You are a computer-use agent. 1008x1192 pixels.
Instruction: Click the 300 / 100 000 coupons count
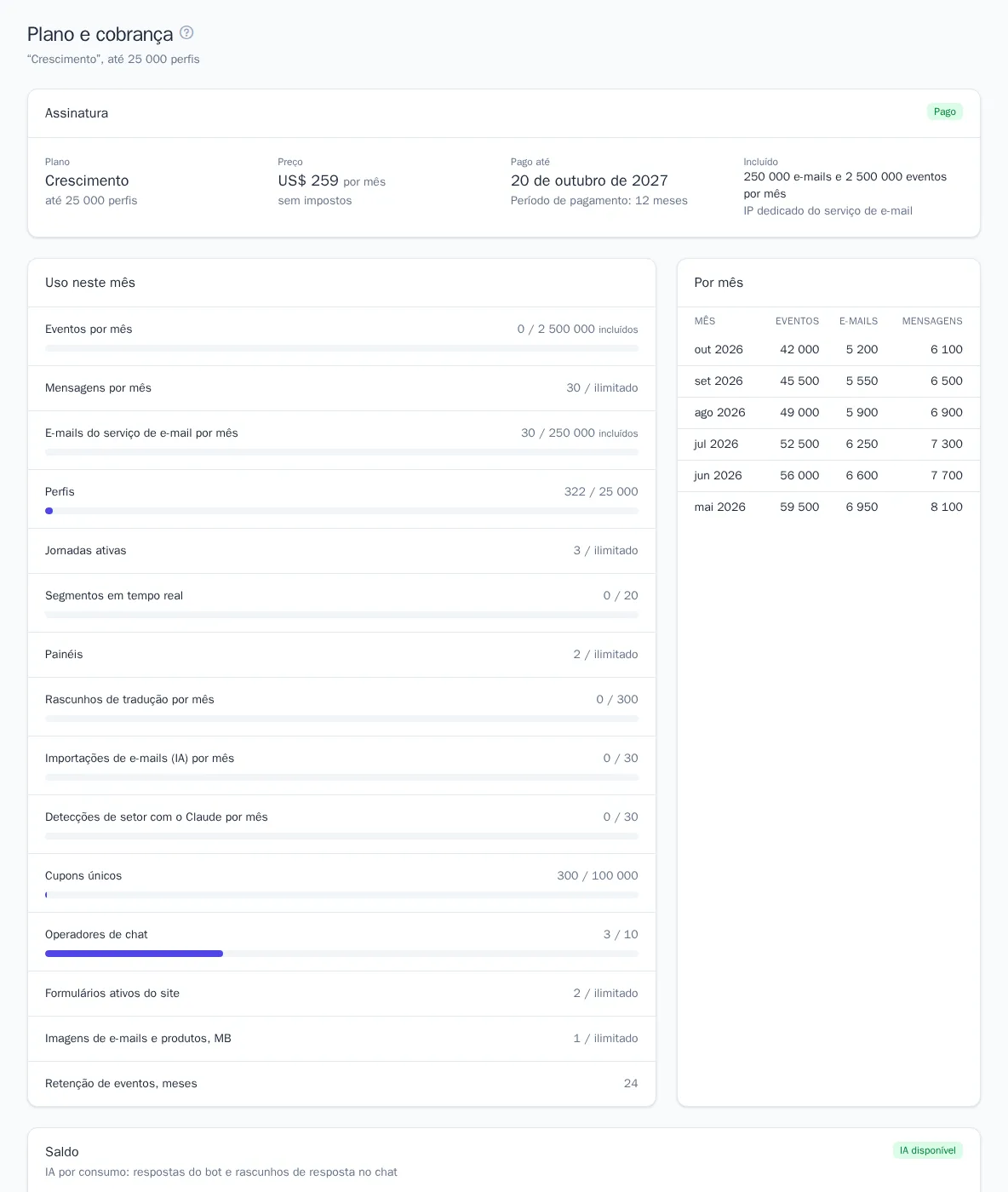(x=598, y=876)
